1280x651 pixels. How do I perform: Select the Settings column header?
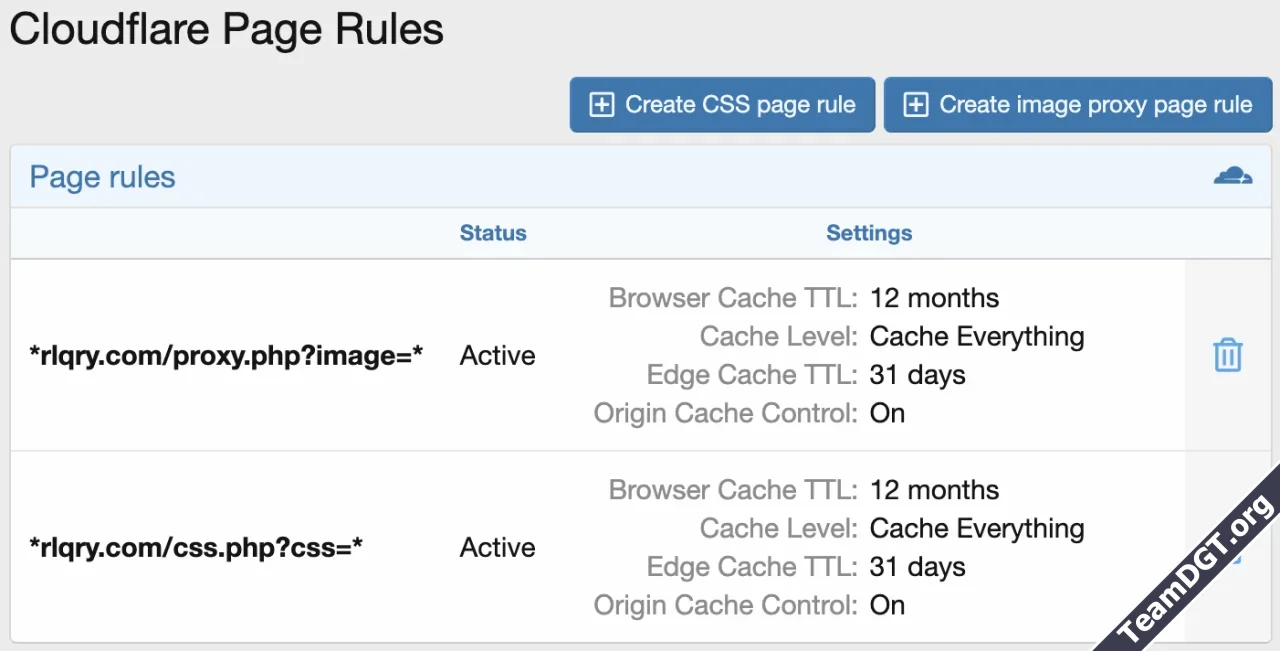pos(868,232)
